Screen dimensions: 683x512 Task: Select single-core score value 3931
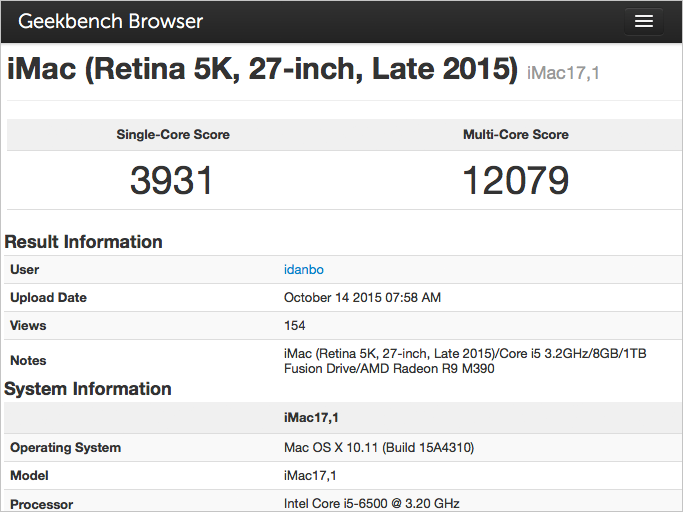172,180
